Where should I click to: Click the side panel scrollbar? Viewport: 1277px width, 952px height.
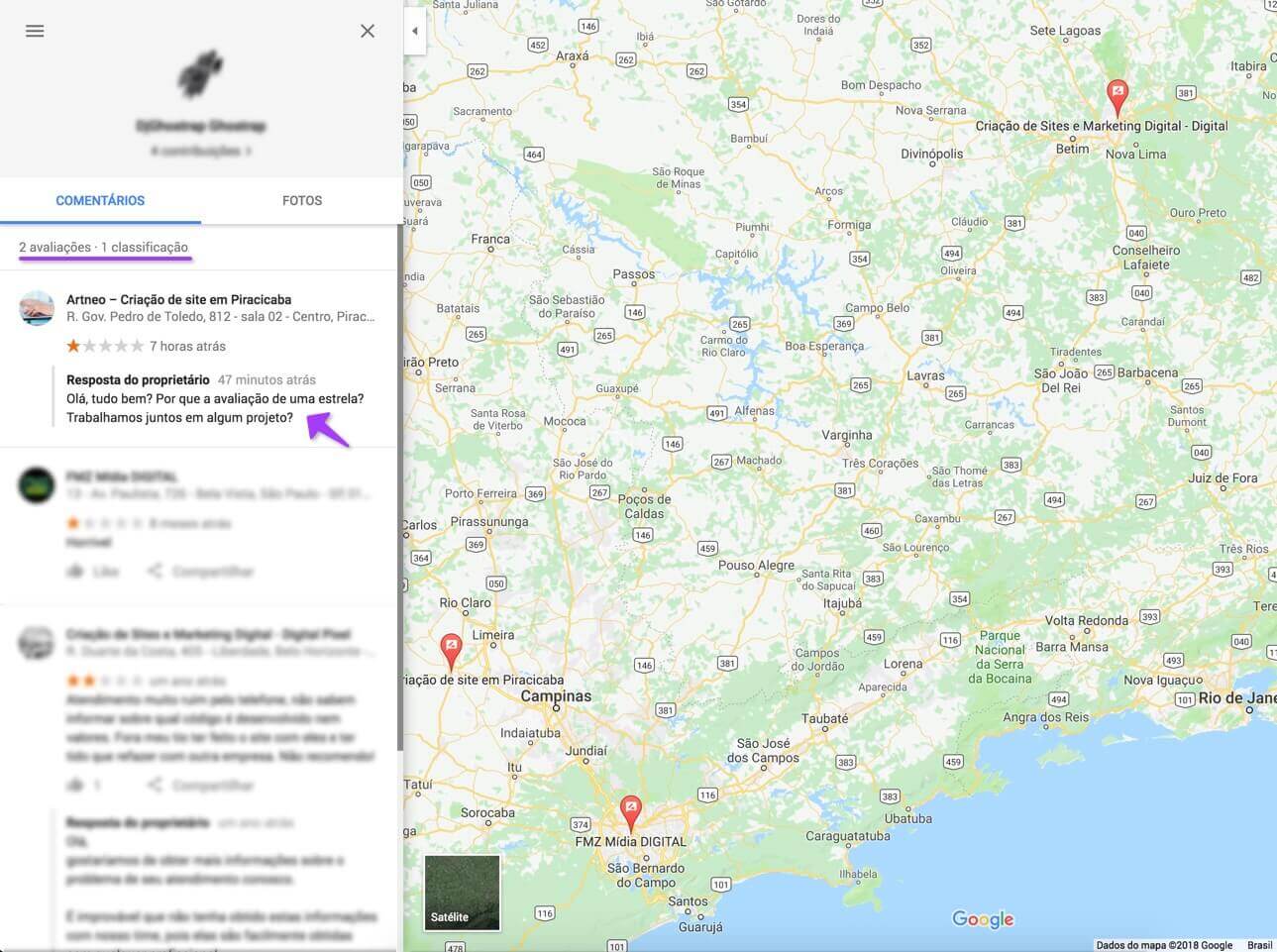pyautogui.click(x=400, y=486)
